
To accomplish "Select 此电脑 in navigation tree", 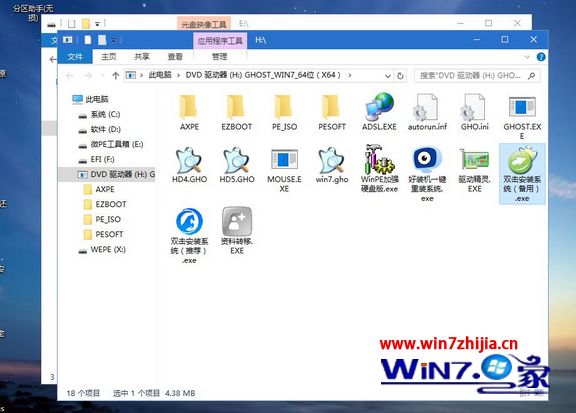I will point(90,99).
